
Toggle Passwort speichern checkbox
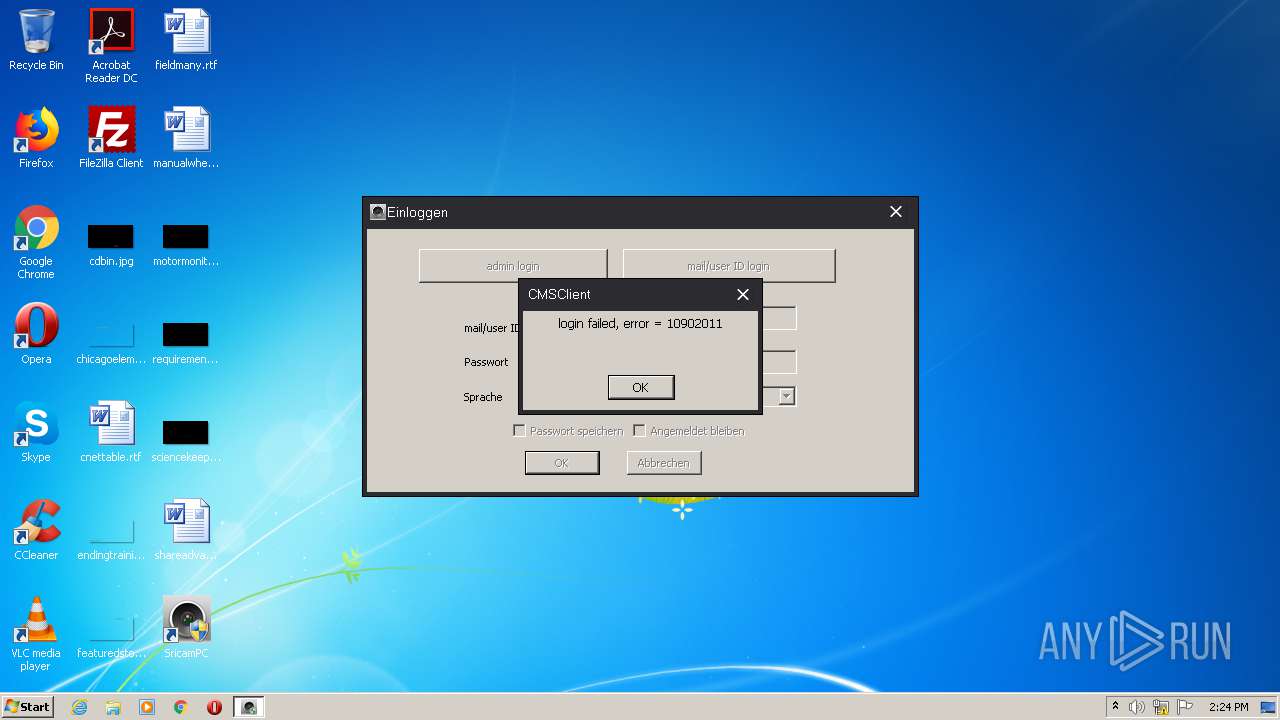(519, 431)
